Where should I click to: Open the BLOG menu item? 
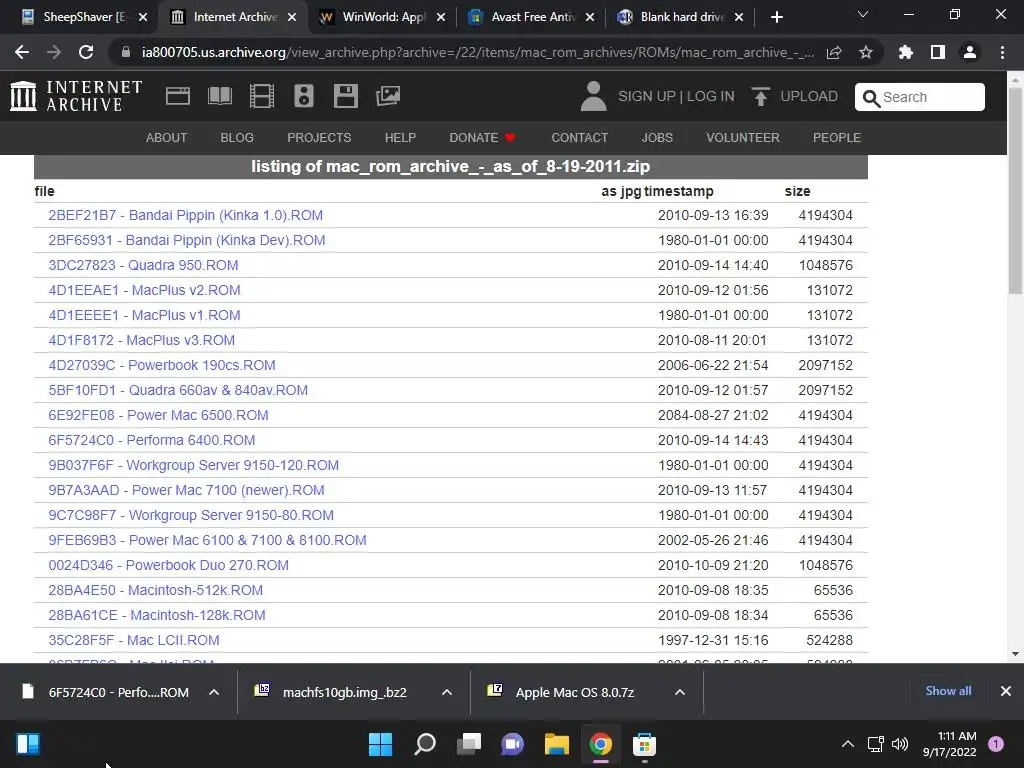[237, 138]
